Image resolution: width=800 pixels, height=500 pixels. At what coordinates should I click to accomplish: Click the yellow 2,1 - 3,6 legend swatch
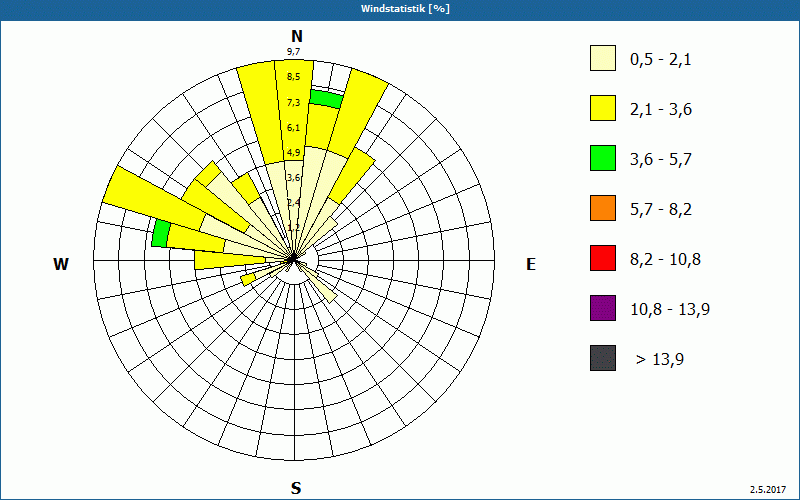point(603,108)
